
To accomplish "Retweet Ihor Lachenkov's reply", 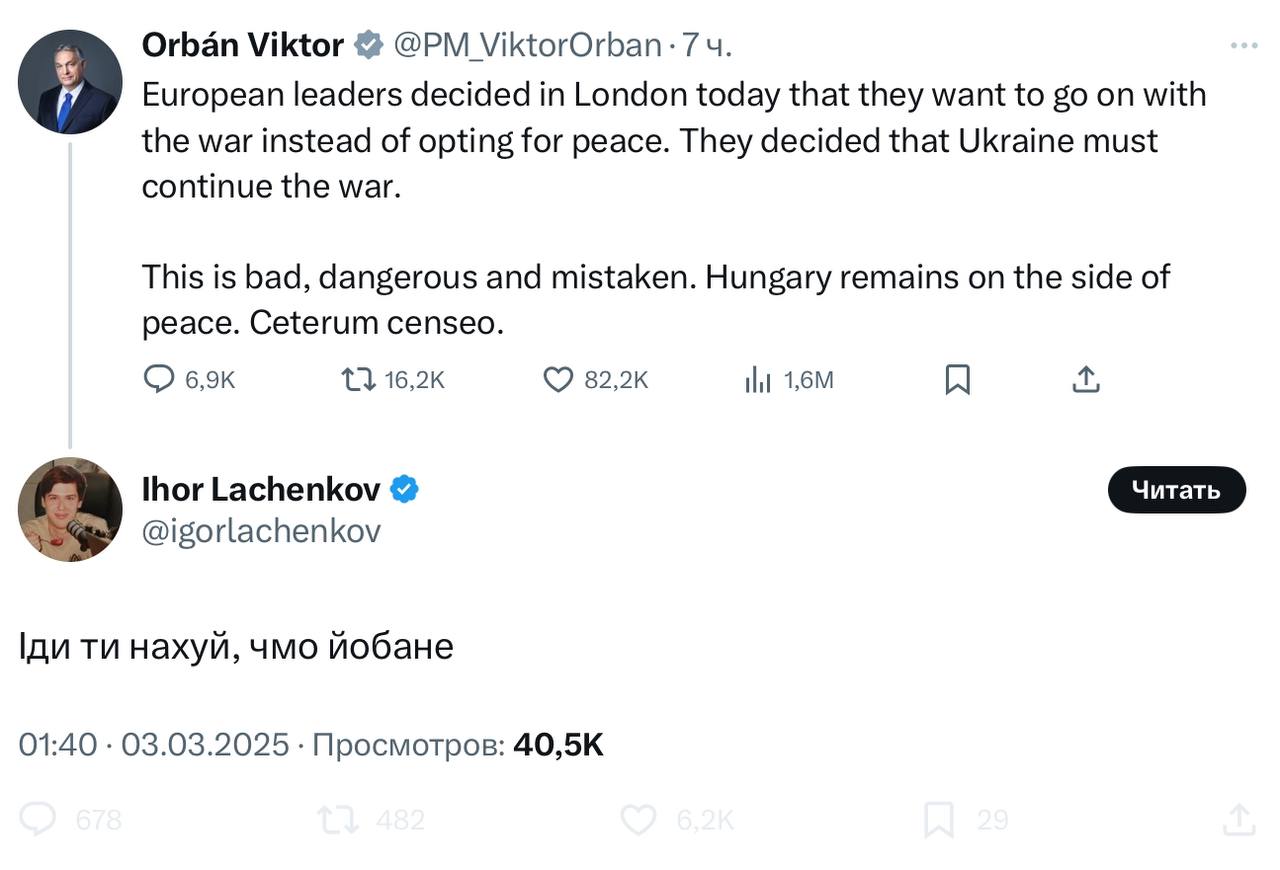I will pos(338,820).
